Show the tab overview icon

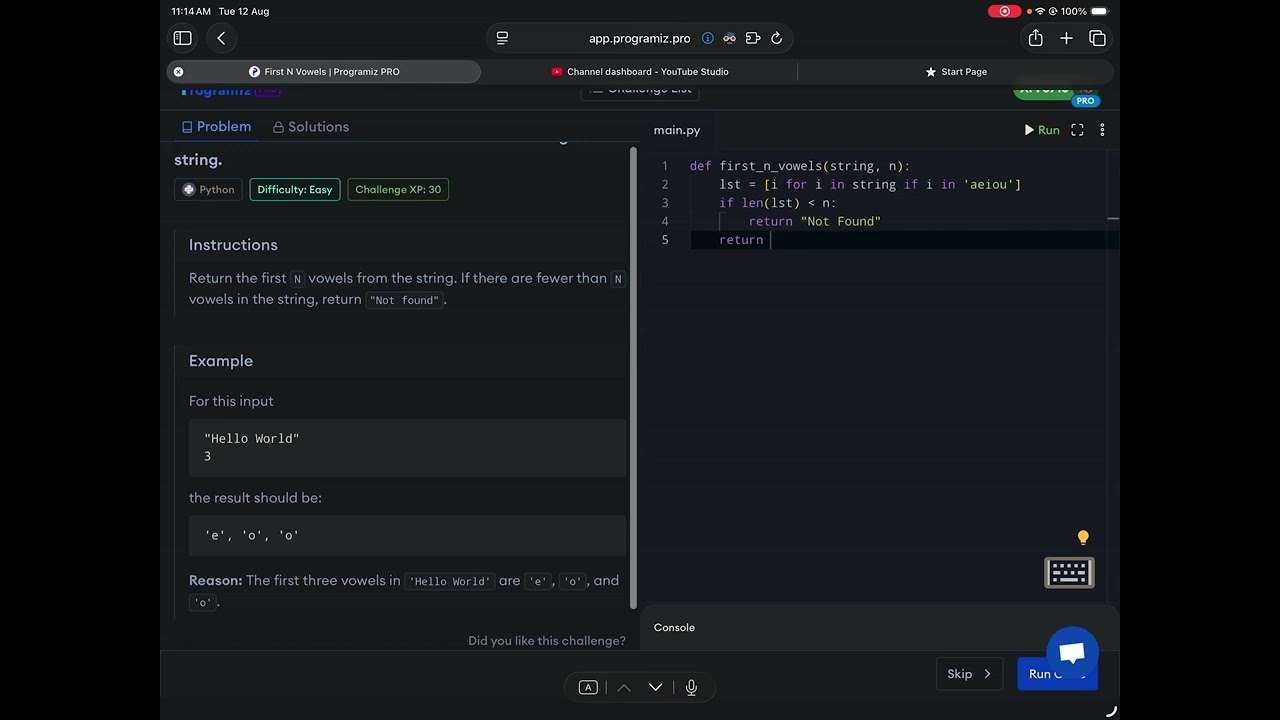(x=1097, y=38)
